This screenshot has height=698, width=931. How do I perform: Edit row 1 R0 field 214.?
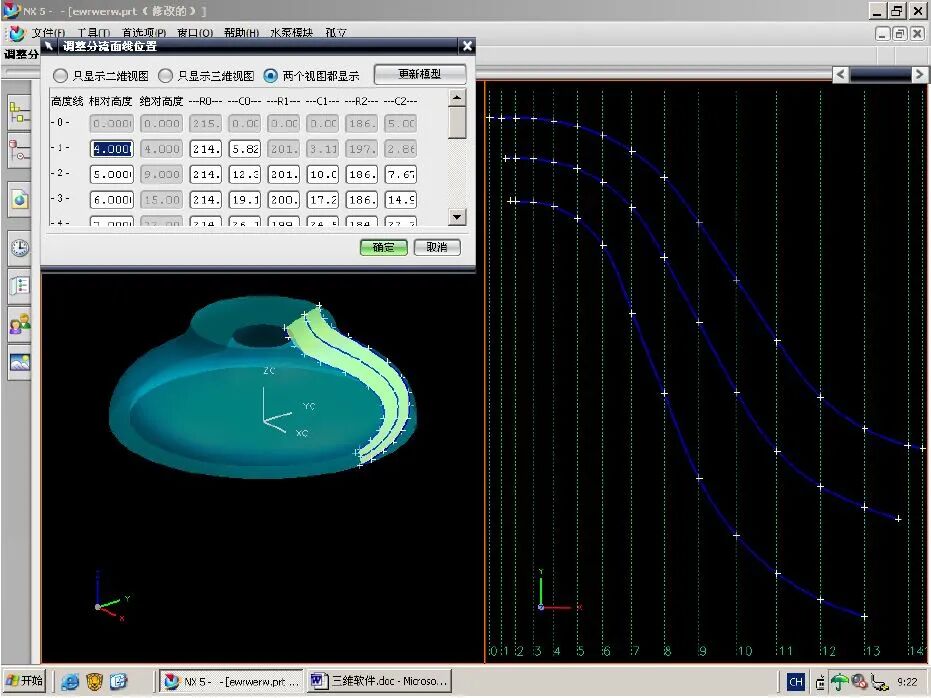(206, 149)
